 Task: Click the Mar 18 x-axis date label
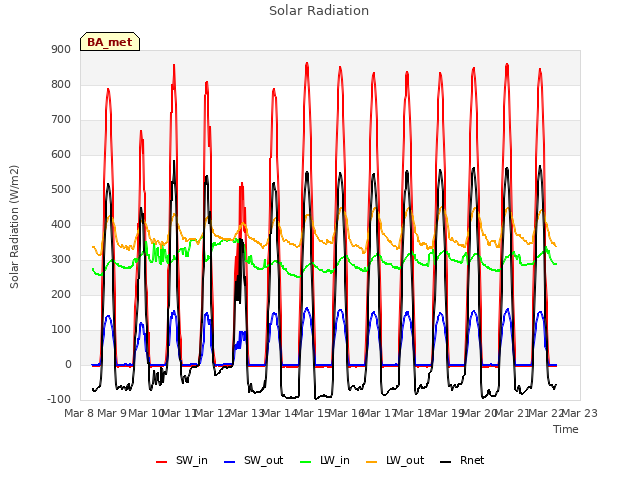(413, 413)
